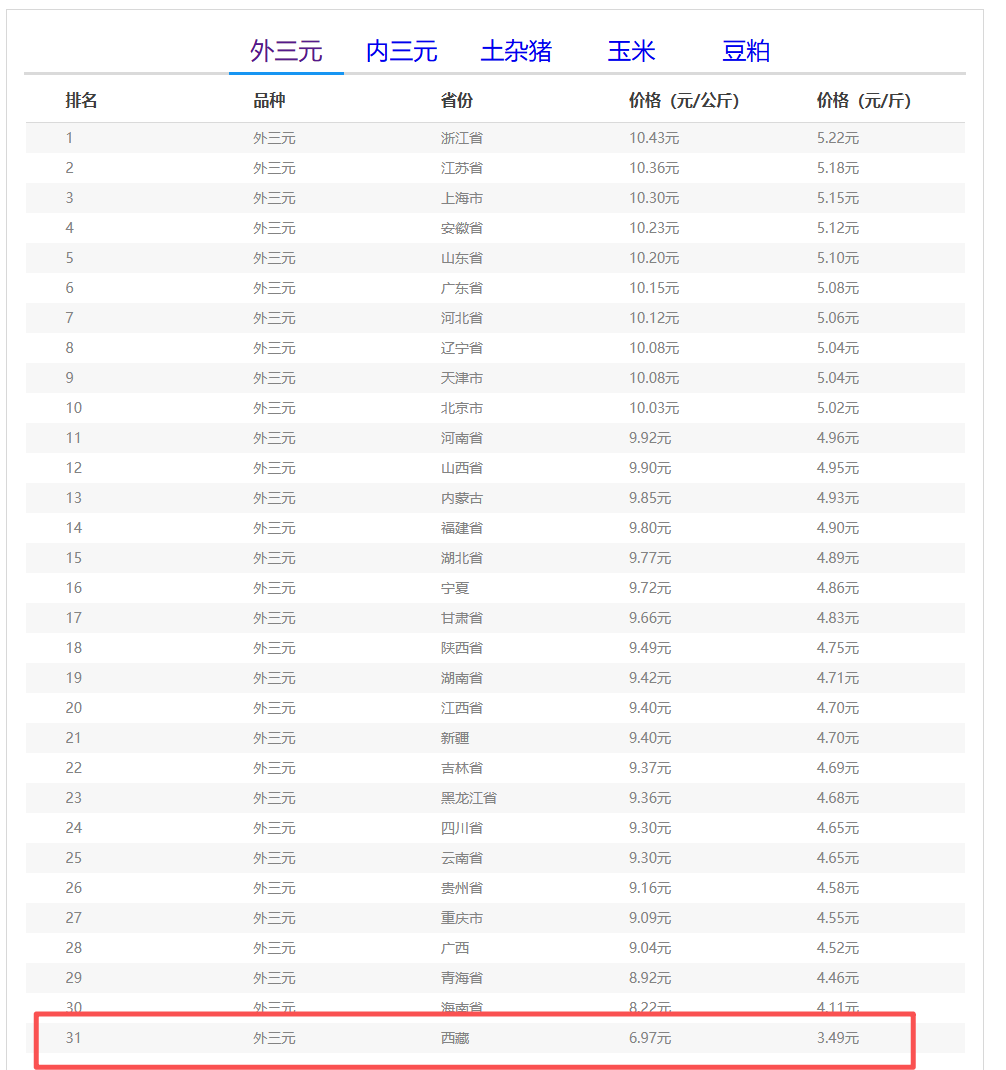Select the 广东省 province cell
Screen dimensions: 1006x1070
pyautogui.click(x=461, y=288)
